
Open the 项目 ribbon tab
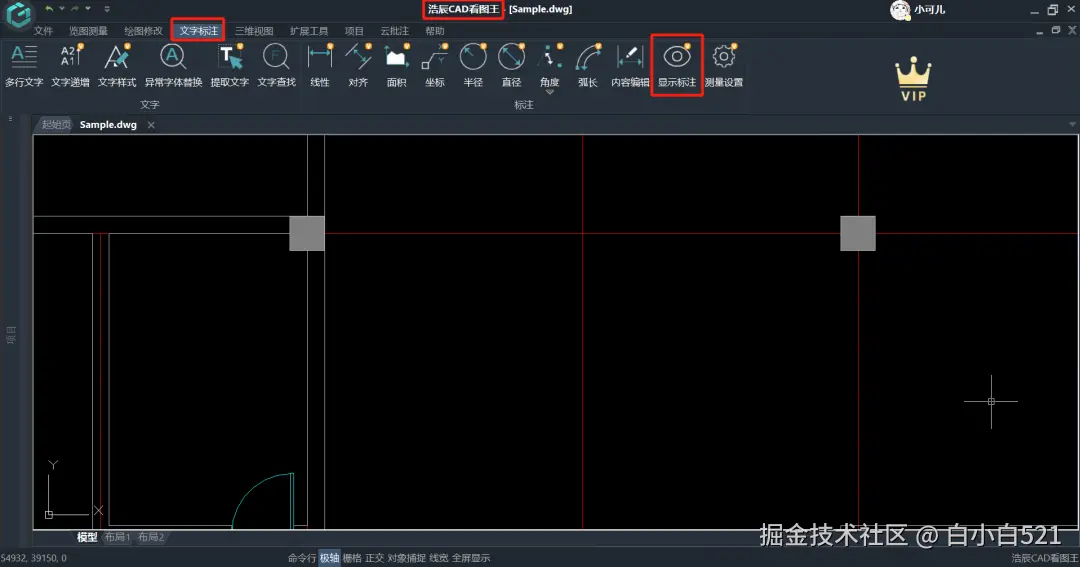(x=354, y=31)
